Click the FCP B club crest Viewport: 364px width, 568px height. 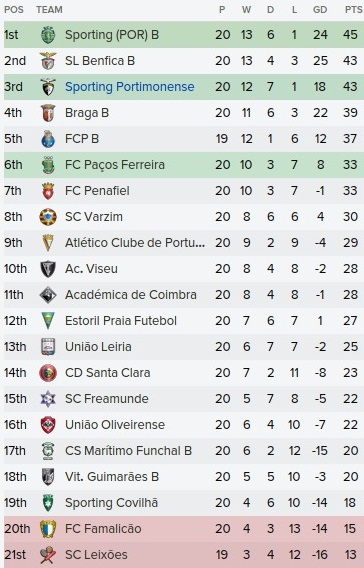(x=48, y=139)
